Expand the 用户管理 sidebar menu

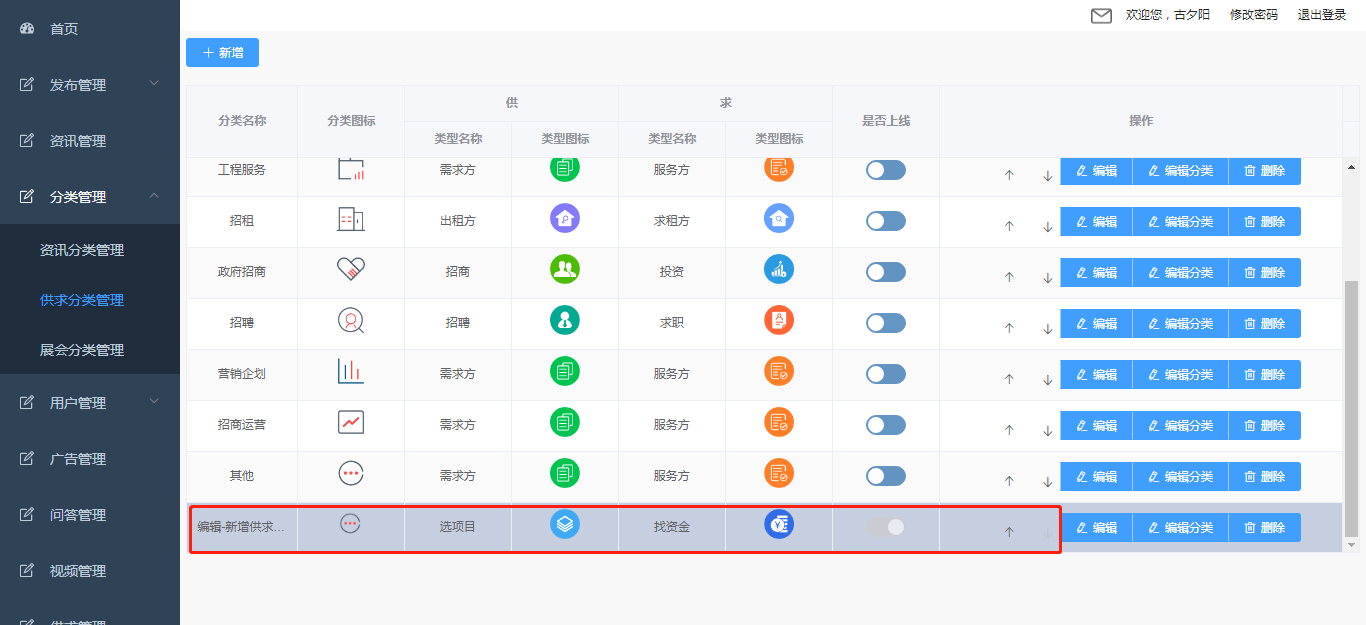tap(90, 403)
